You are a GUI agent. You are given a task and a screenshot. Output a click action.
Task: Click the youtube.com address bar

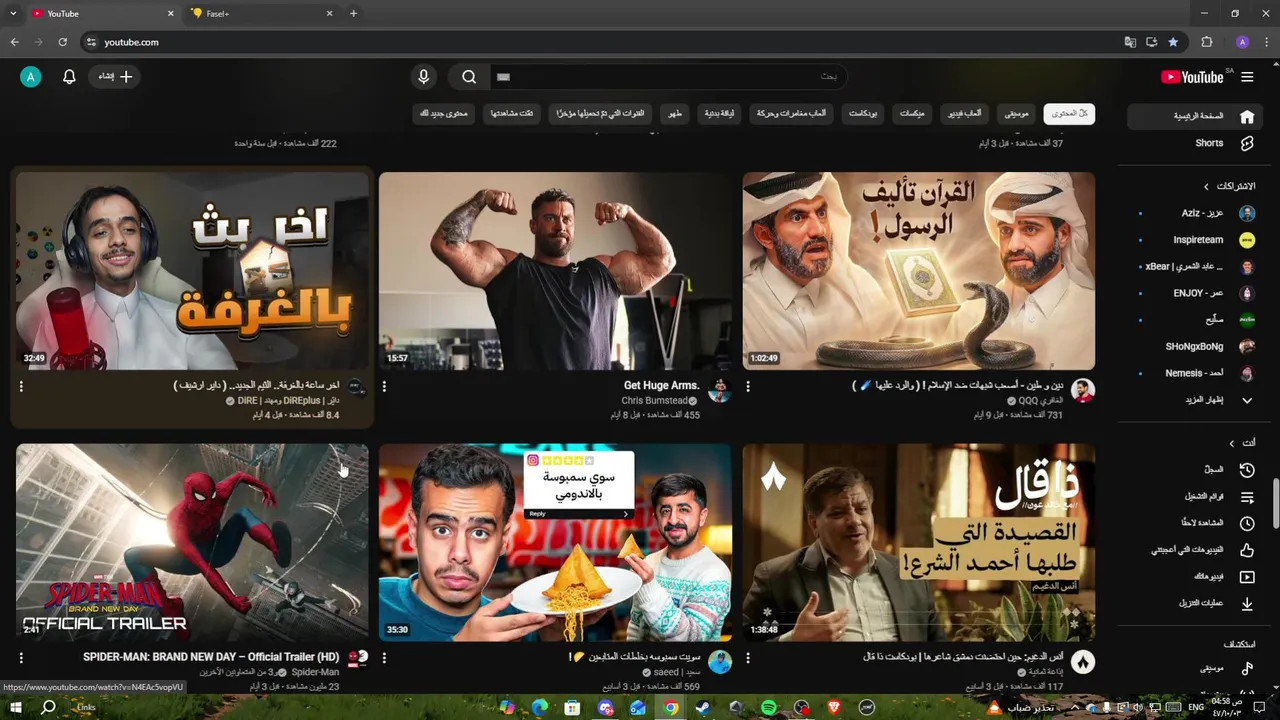point(600,42)
